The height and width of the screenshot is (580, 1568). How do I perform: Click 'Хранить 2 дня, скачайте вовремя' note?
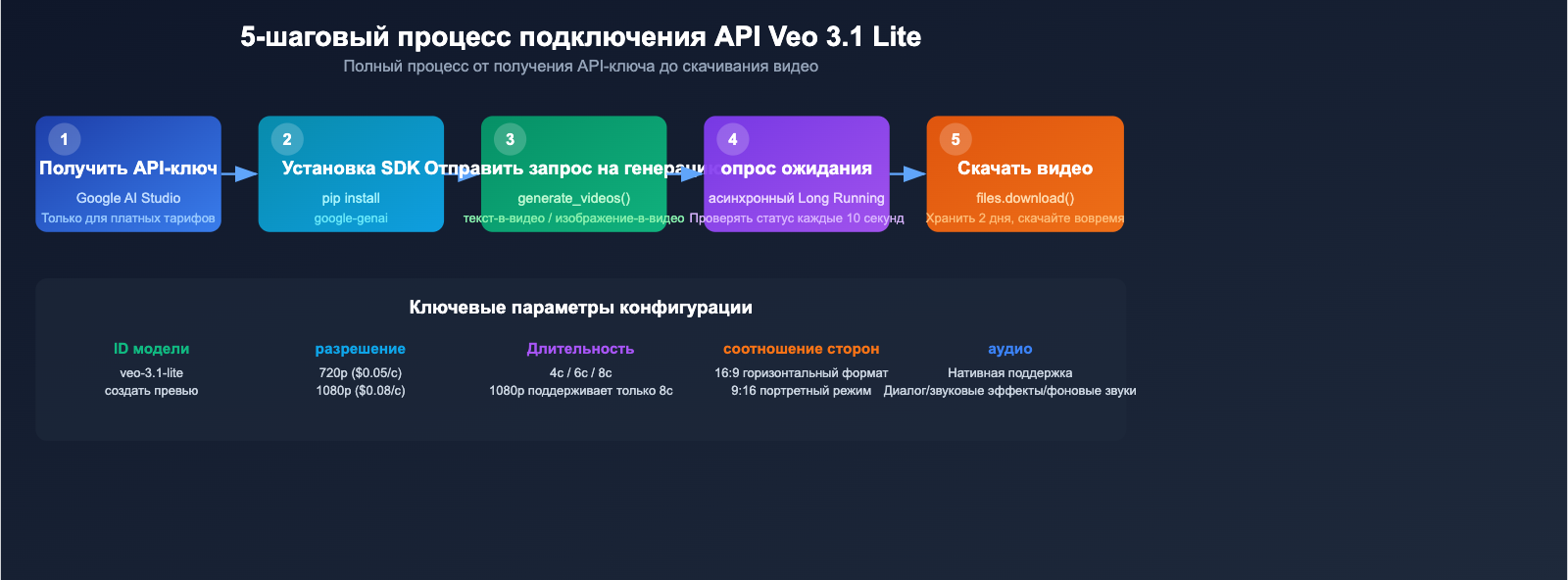[1025, 218]
